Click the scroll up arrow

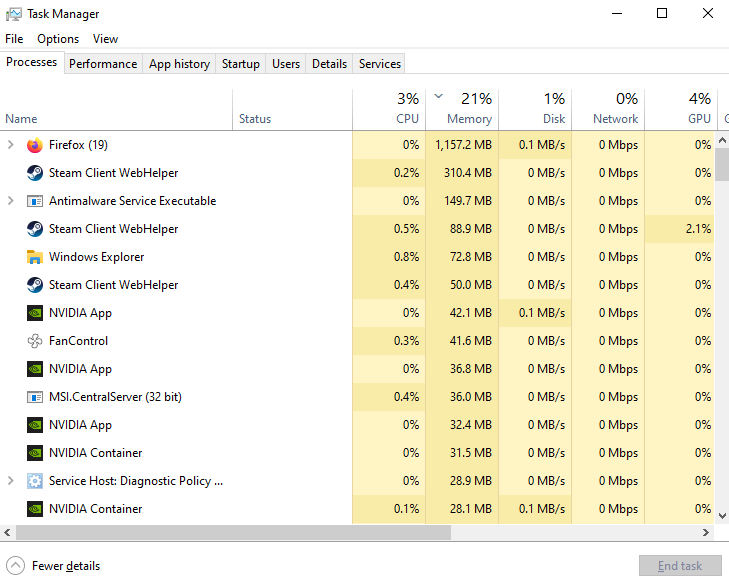tap(722, 139)
